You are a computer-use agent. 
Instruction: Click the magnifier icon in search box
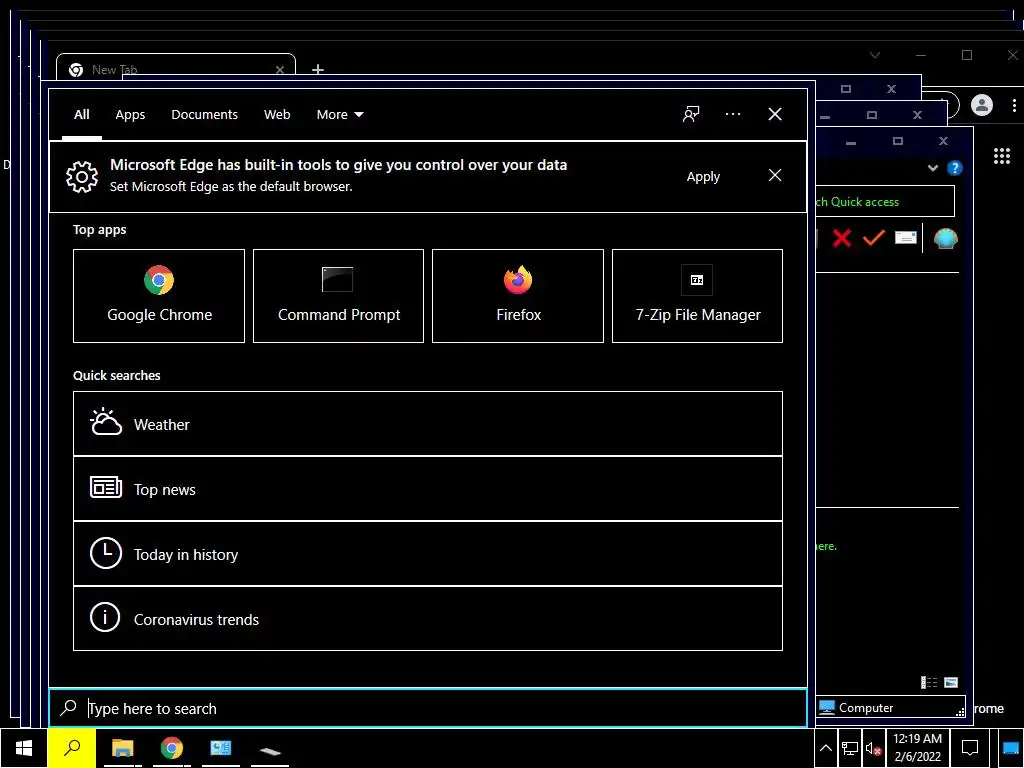tap(69, 708)
